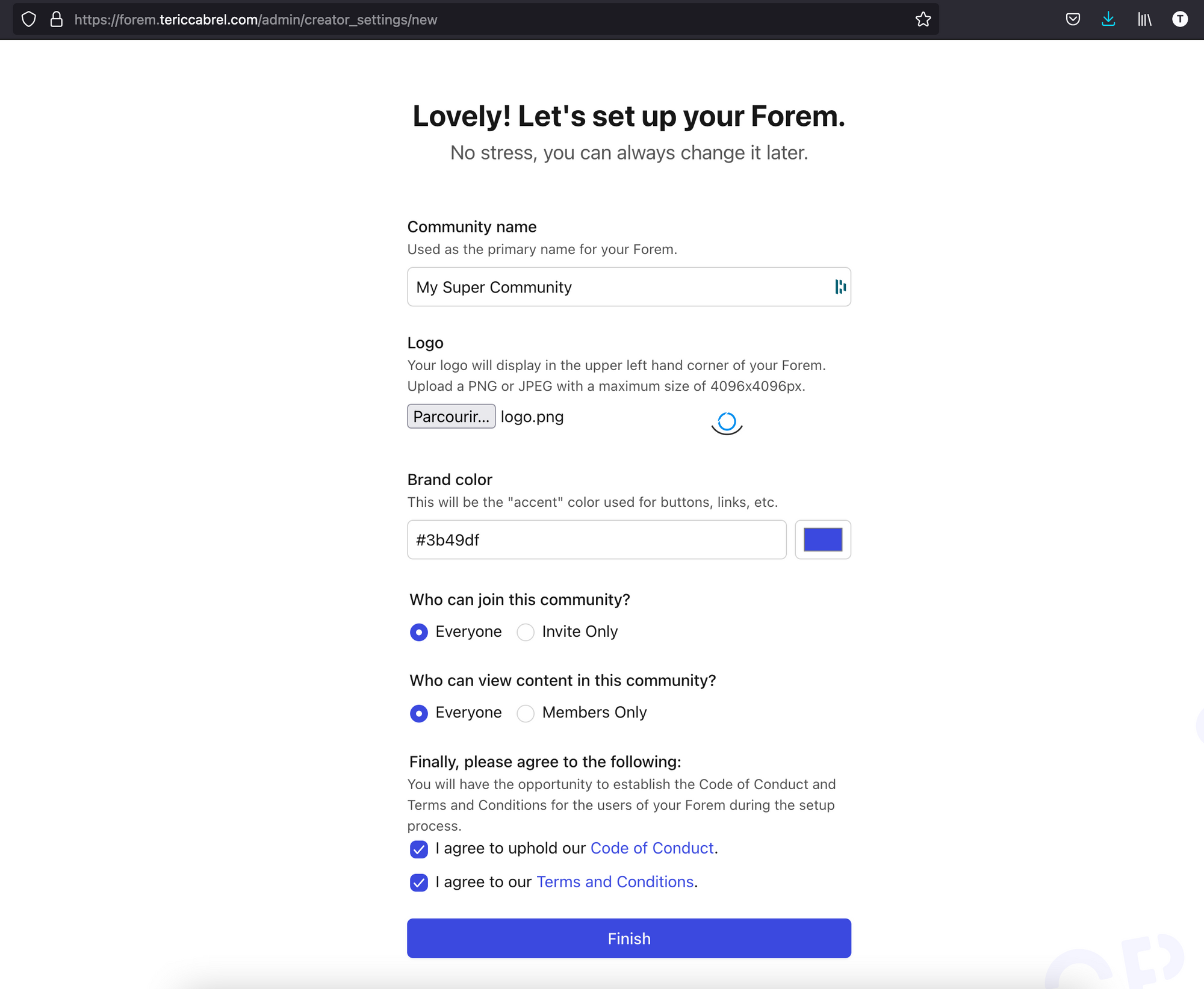Click the avatar icon at top right

click(x=1181, y=19)
